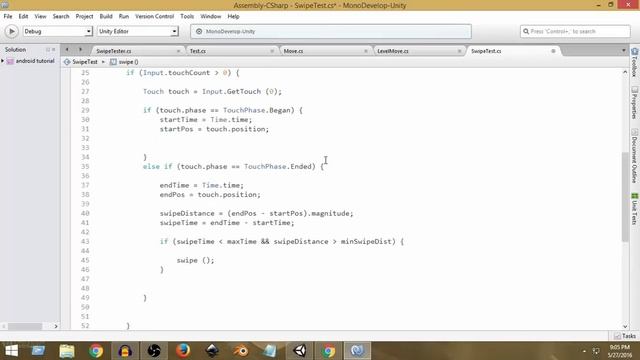Screen dimensions: 640x360
Task: Open the View menu
Action: pos(40,16)
